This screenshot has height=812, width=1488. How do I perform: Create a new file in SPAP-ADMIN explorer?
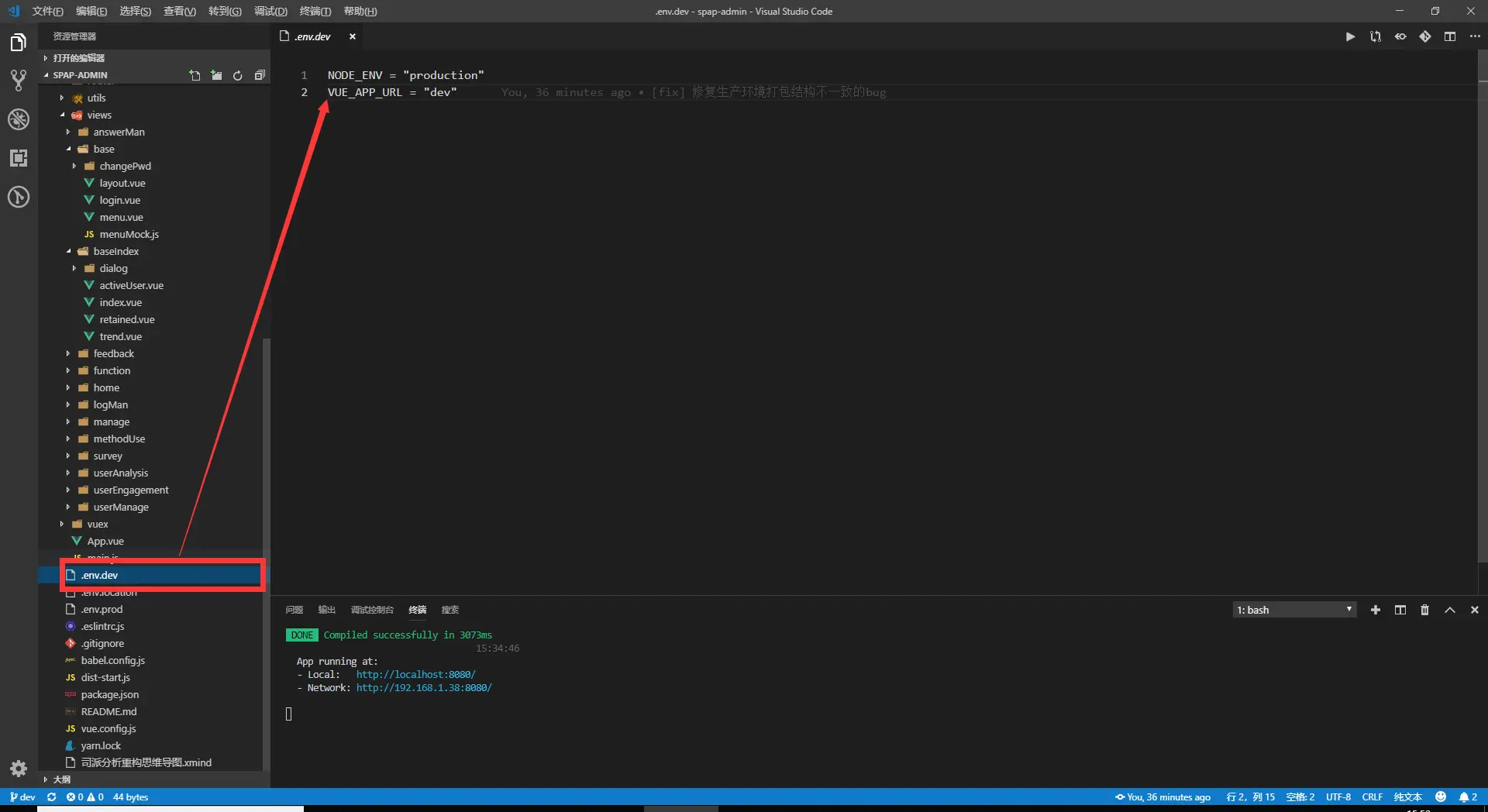tap(195, 75)
